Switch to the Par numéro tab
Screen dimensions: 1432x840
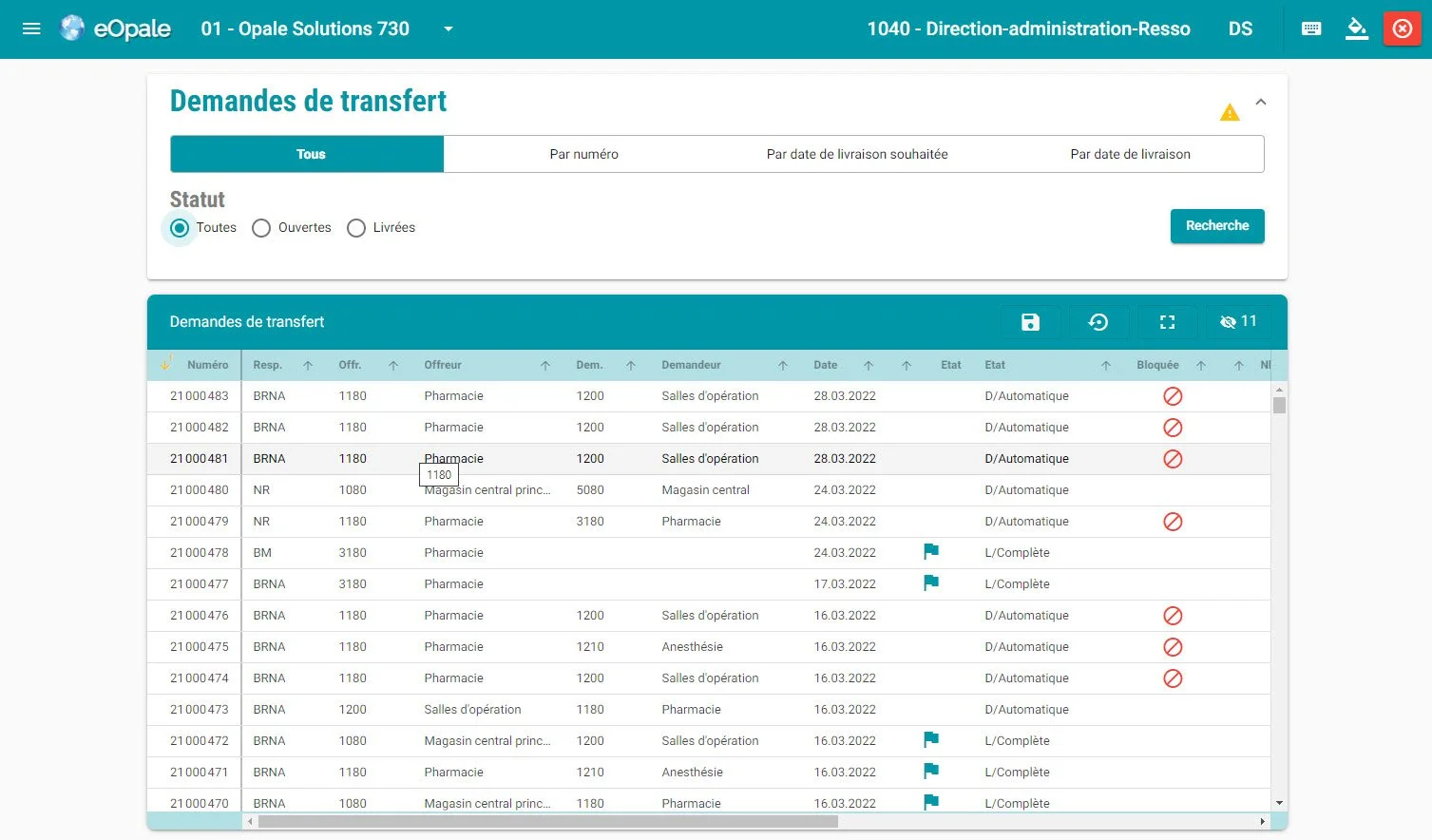pos(583,154)
